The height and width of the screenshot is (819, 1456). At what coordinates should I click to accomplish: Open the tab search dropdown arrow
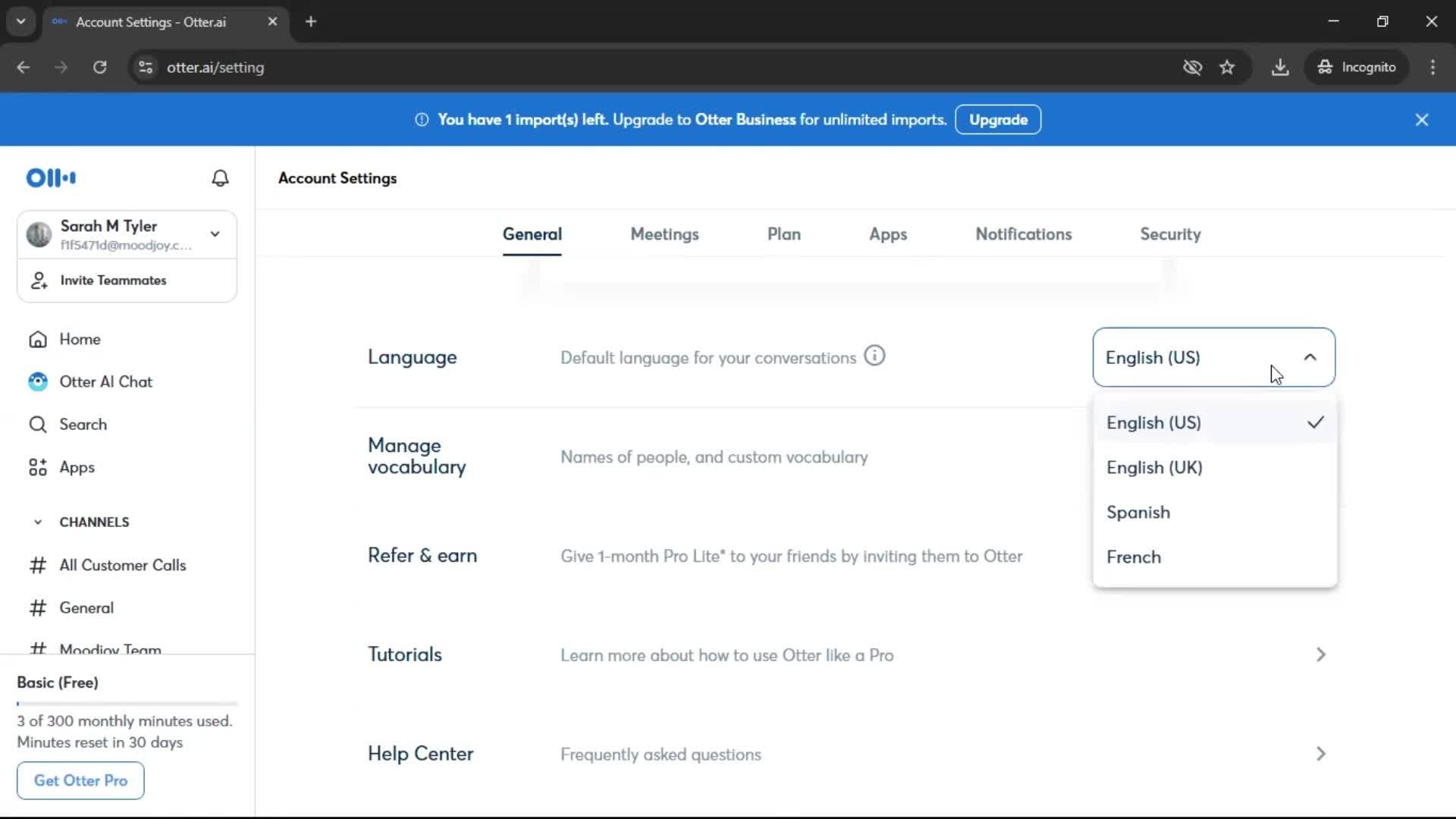21,22
